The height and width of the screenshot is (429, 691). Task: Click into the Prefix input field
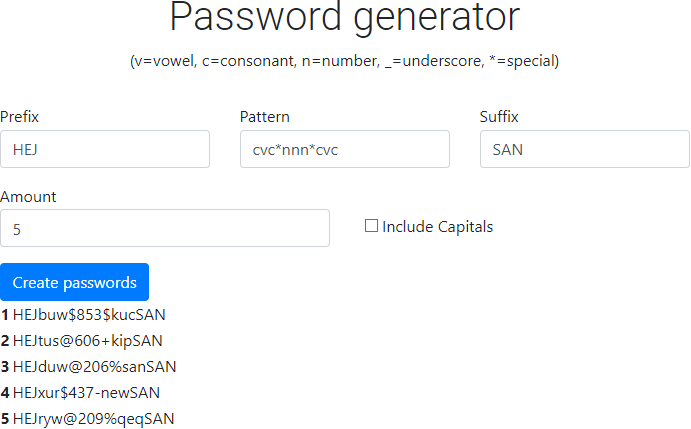[105, 149]
